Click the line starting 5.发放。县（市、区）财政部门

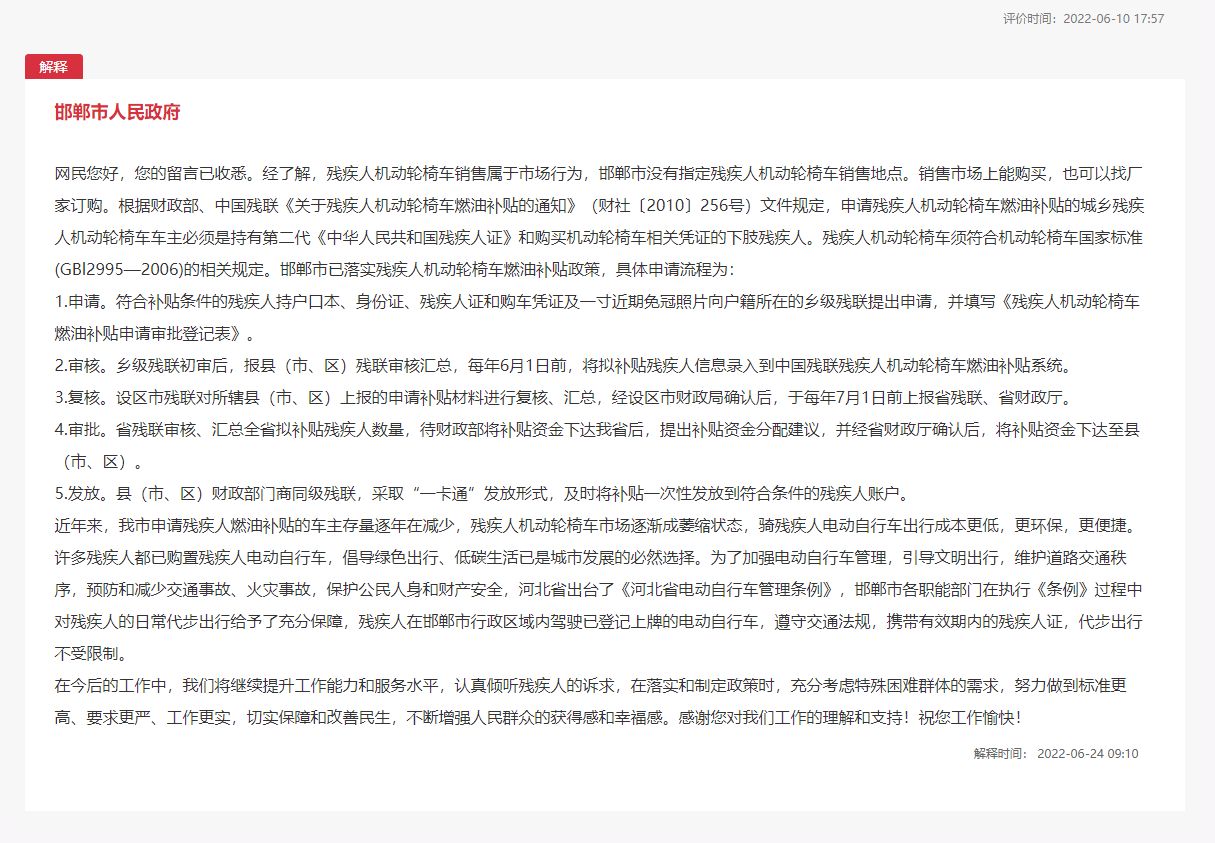(481, 493)
